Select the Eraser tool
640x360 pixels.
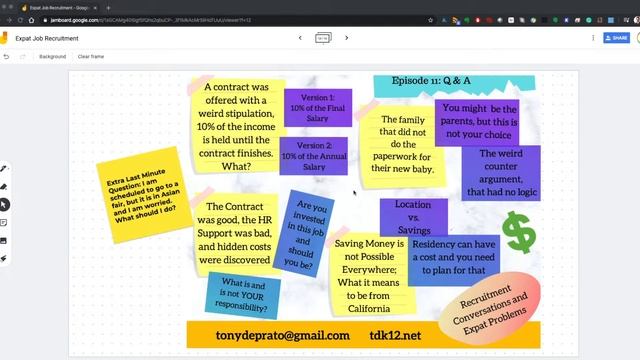pyautogui.click(x=4, y=187)
